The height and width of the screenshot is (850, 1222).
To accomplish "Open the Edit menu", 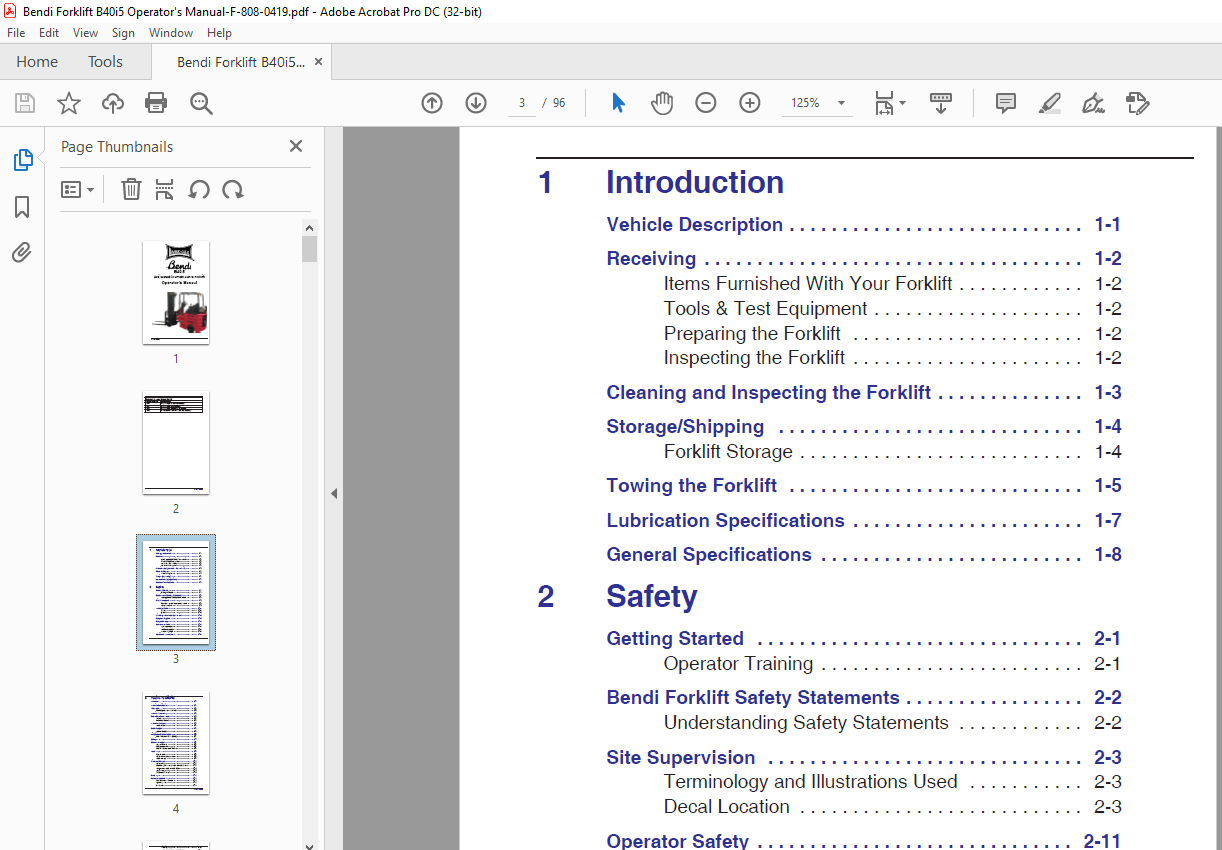I will coord(49,33).
